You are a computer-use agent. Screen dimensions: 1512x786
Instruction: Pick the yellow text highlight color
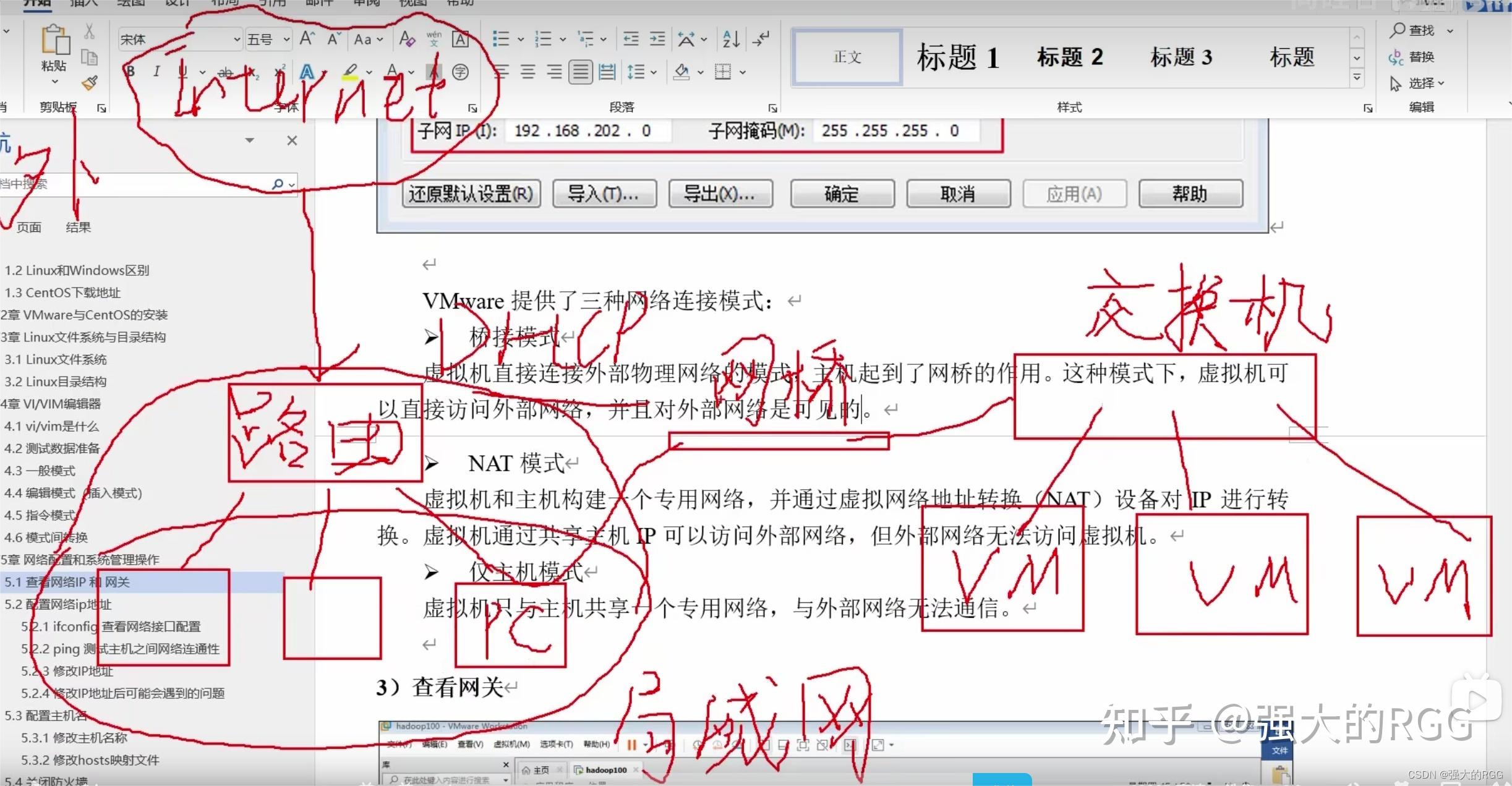tap(350, 72)
